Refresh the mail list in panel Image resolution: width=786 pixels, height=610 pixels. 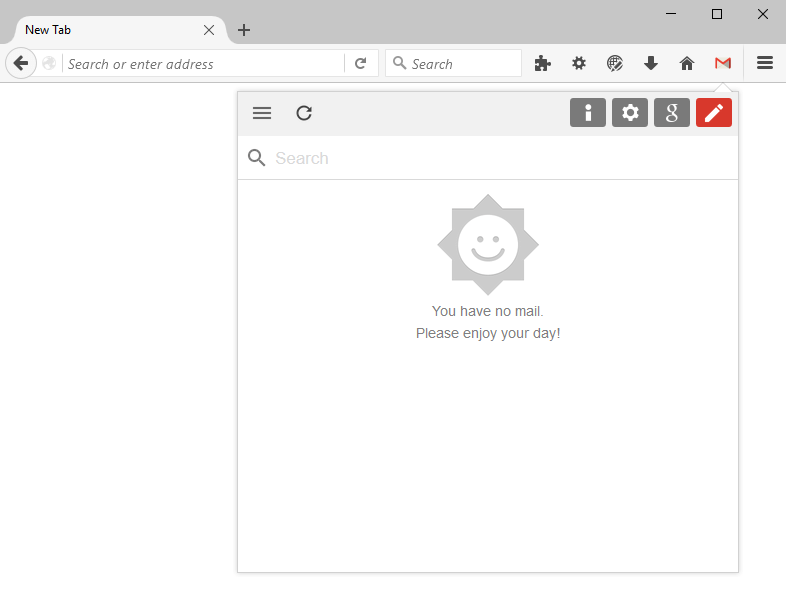pyautogui.click(x=304, y=113)
